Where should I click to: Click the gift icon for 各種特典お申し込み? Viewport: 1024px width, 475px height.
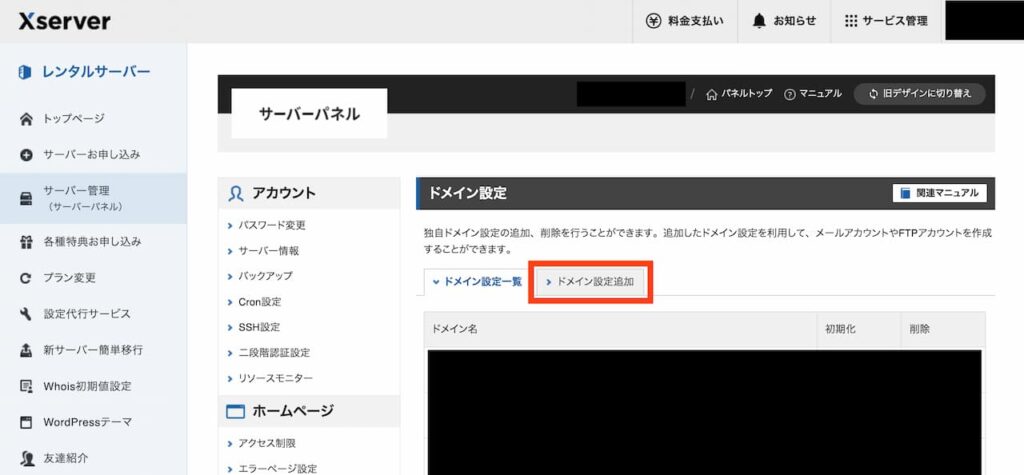pos(27,242)
